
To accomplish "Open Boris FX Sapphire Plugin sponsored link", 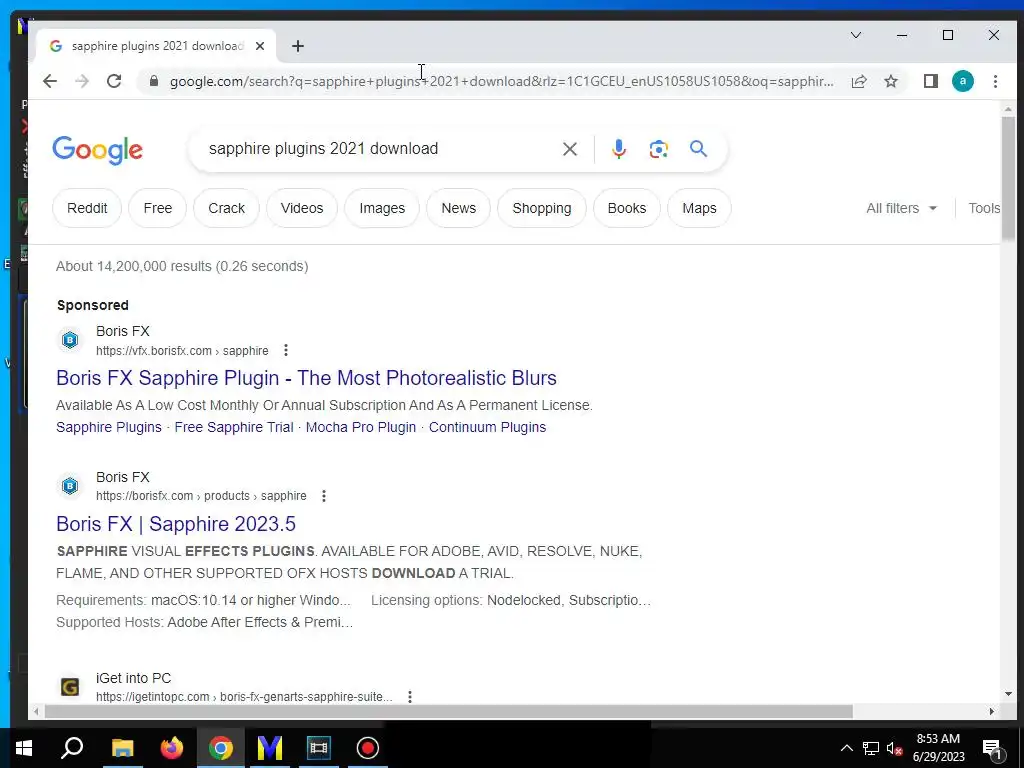I will [x=306, y=378].
